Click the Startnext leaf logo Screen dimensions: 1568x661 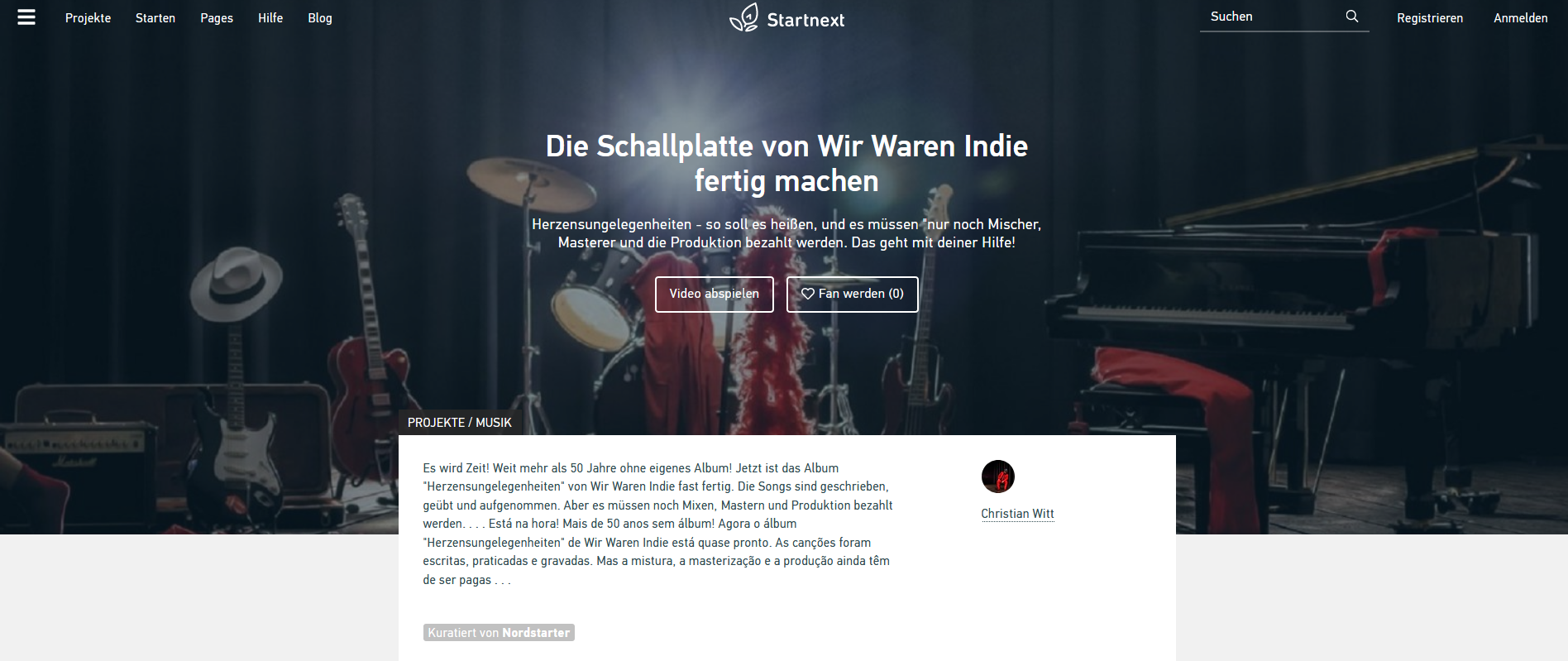(744, 17)
